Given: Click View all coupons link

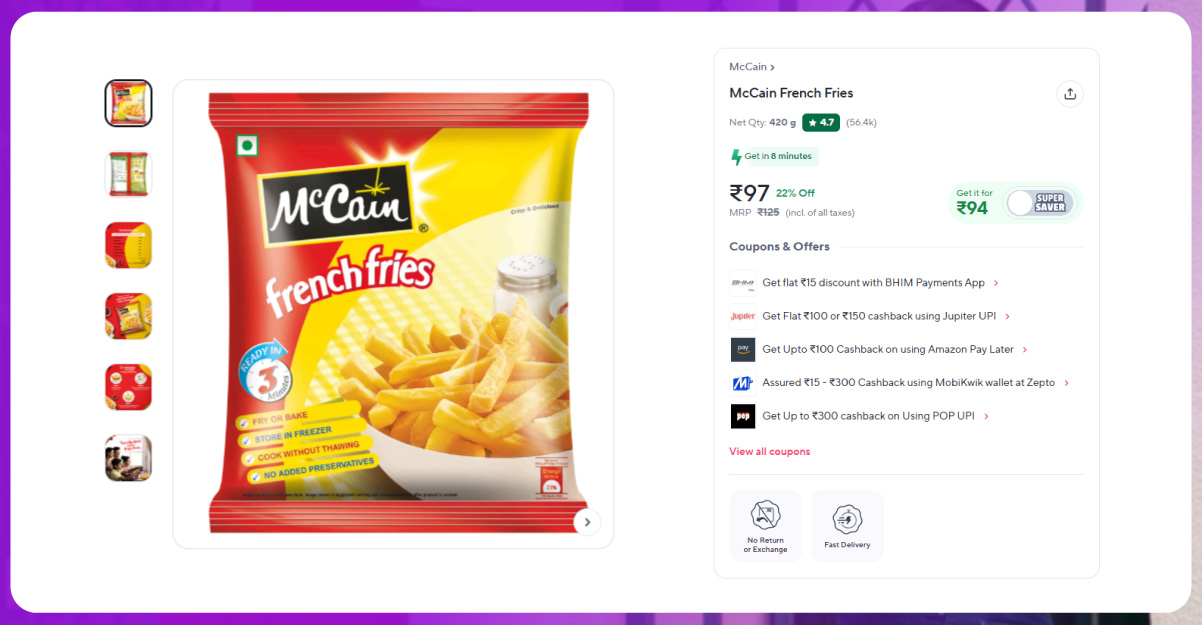Looking at the screenshot, I should [x=770, y=452].
